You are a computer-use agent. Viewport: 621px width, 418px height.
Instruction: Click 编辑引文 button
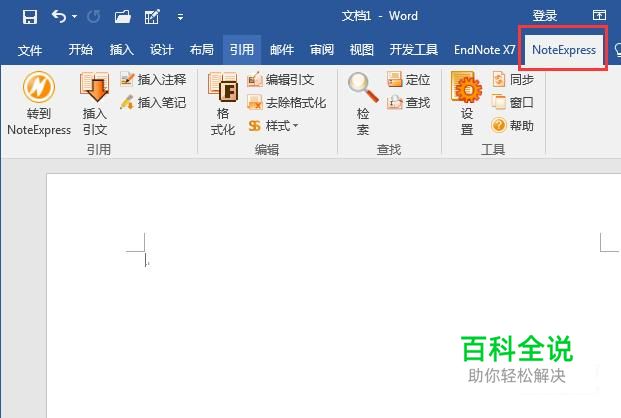281,80
